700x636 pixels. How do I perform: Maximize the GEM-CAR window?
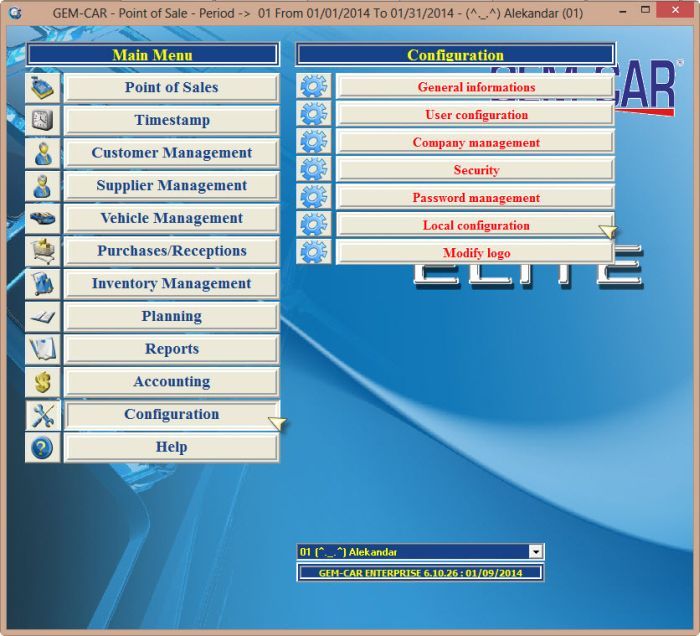click(x=645, y=10)
